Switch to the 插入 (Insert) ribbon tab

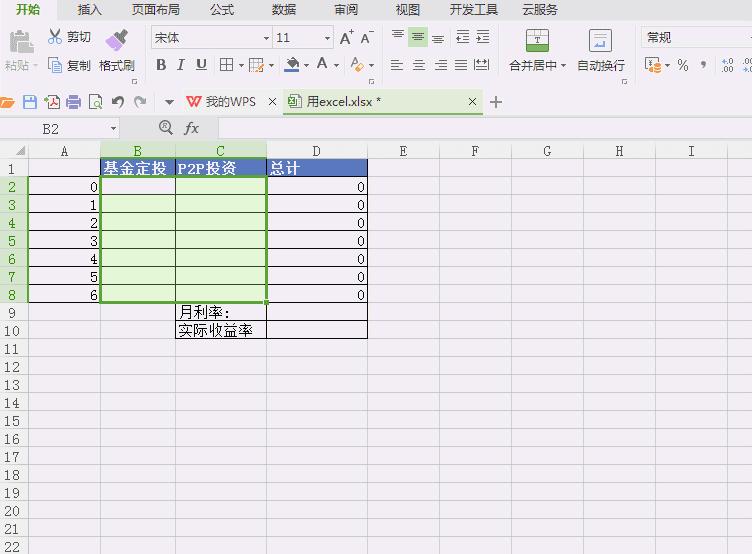point(90,10)
